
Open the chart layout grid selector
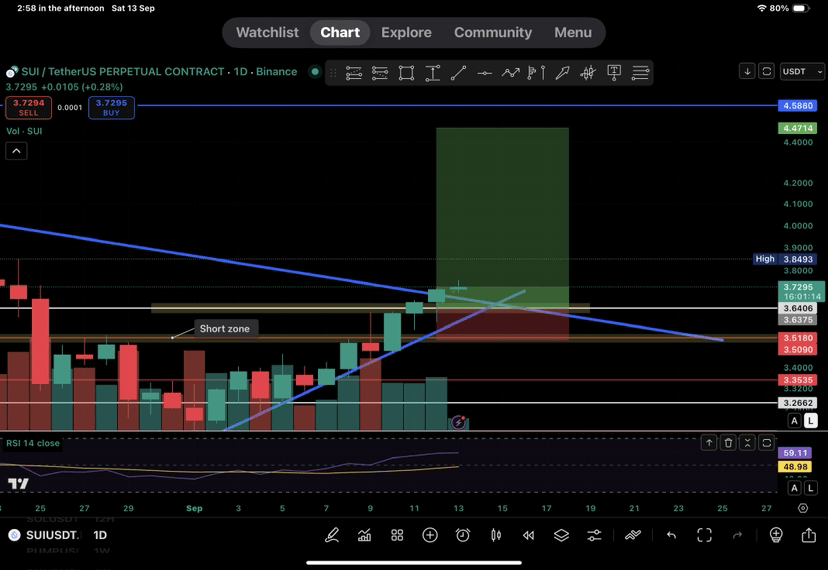click(x=397, y=535)
